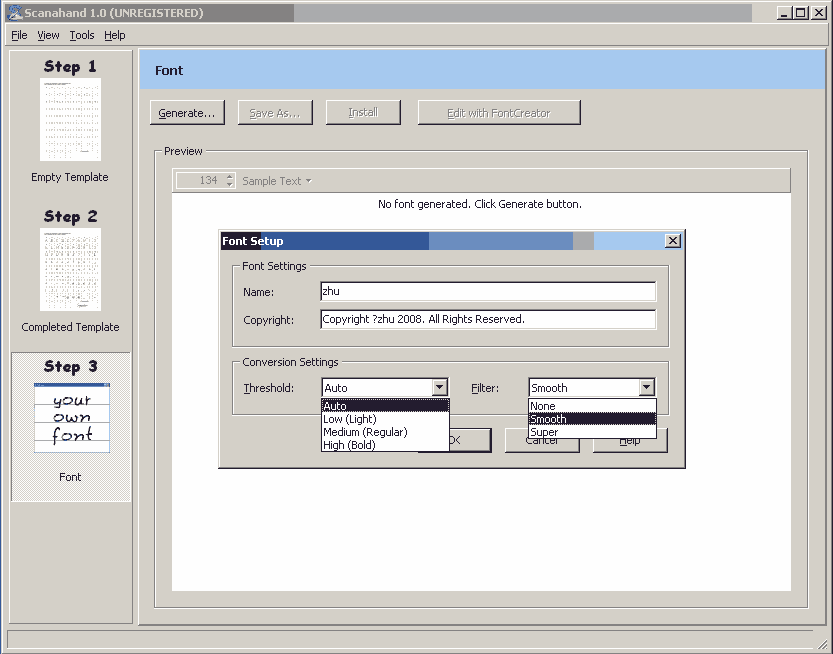
Task: Expand the Threshold combo box arrow
Action: click(439, 387)
